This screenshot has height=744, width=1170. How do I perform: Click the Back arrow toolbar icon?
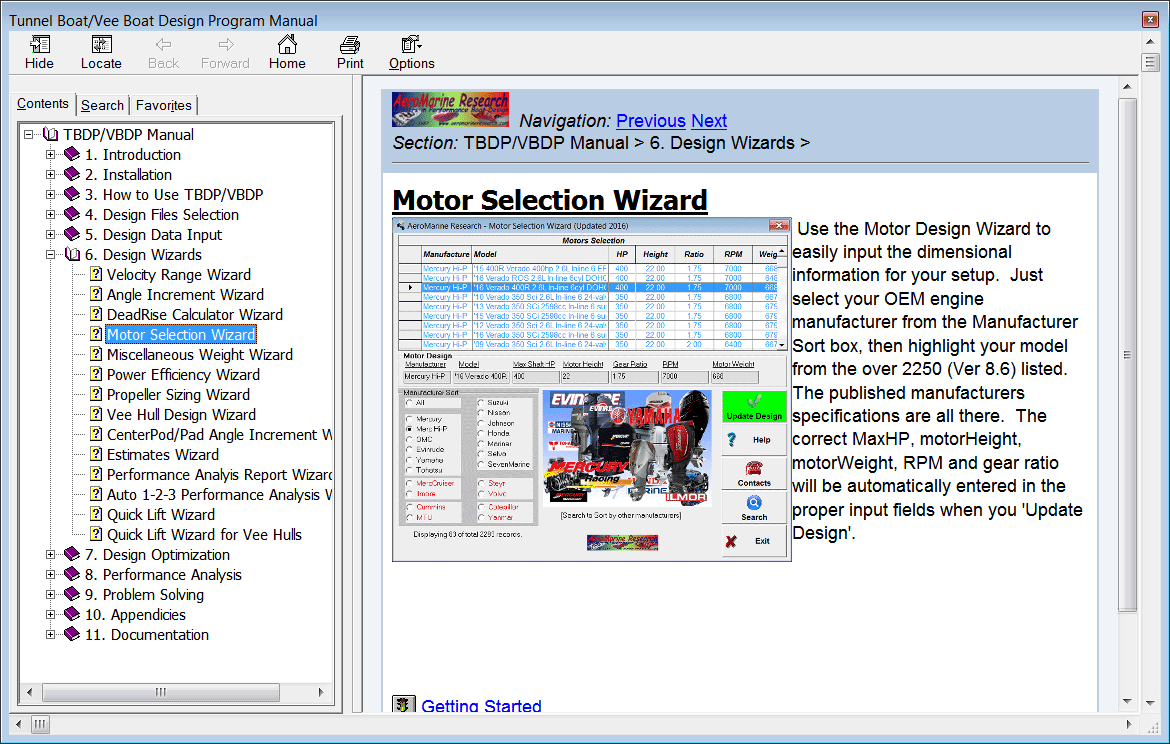(163, 45)
